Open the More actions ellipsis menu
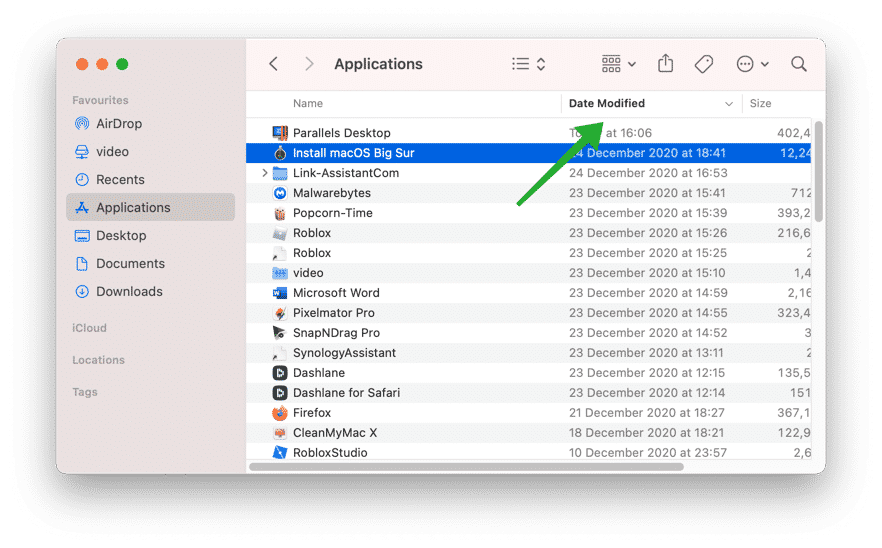Image resolution: width=882 pixels, height=548 pixels. [753, 64]
